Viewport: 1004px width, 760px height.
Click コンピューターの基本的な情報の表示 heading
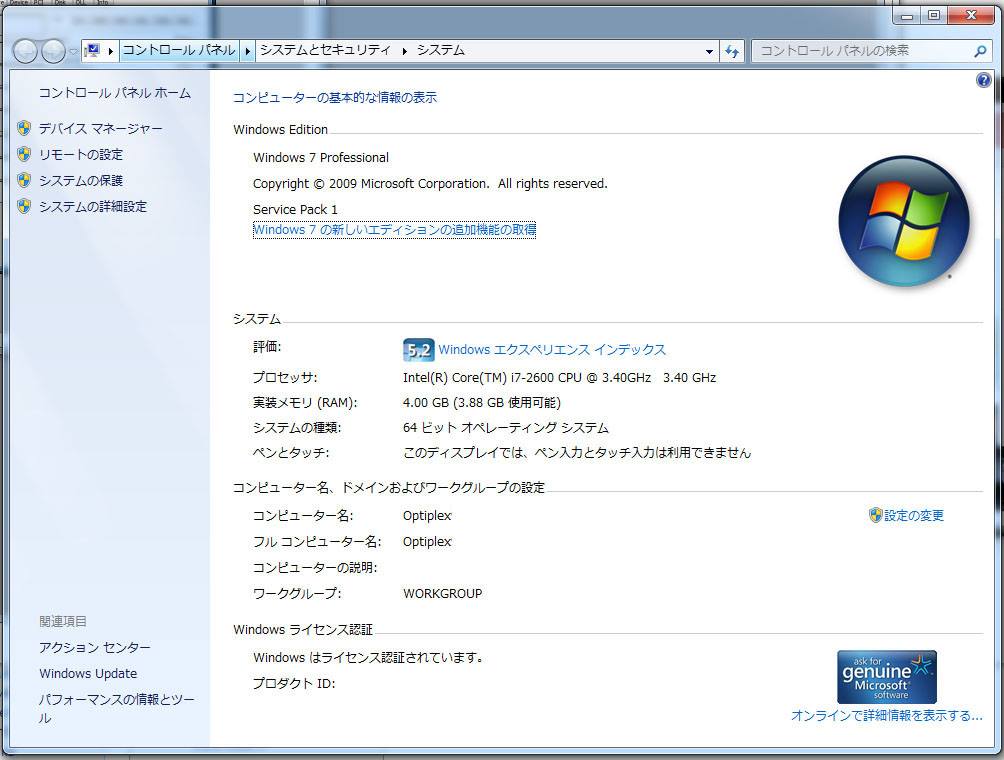coord(335,97)
